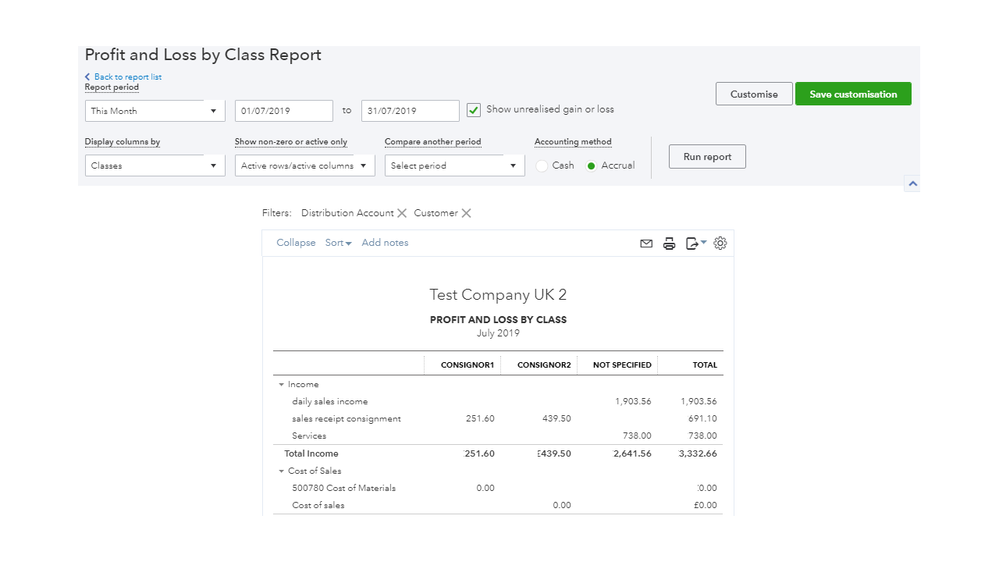The height and width of the screenshot is (562, 999).
Task: Open report settings gear icon
Action: [720, 243]
